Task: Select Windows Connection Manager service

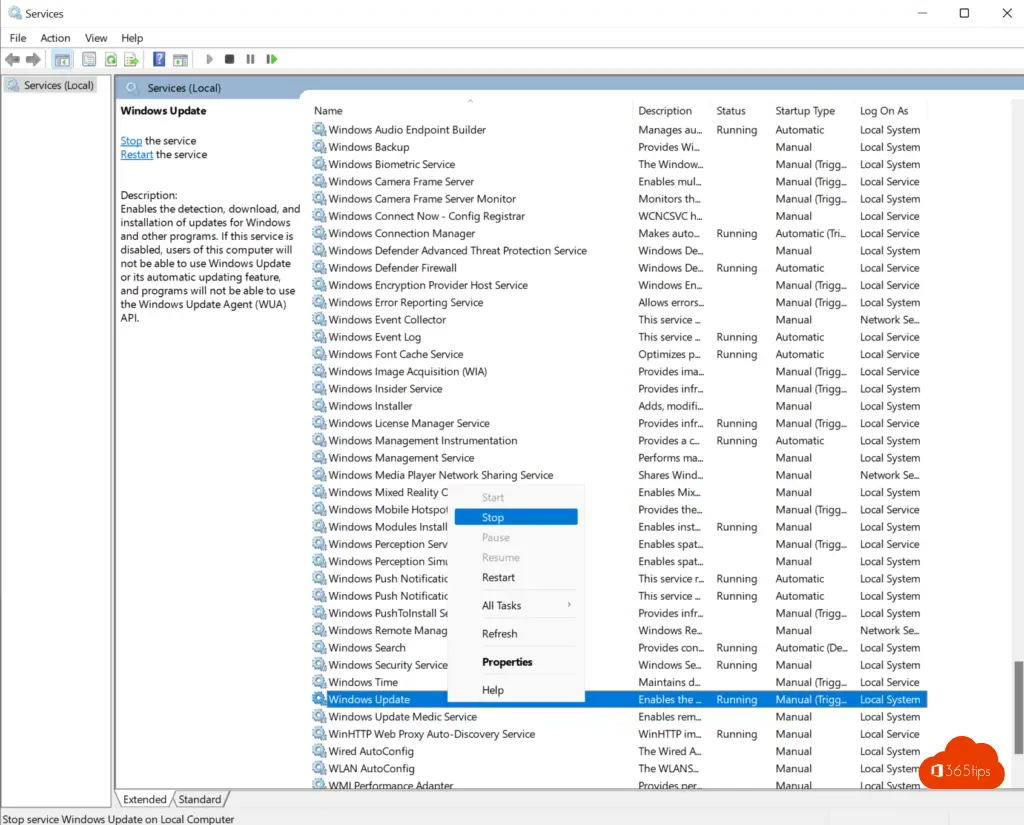Action: (x=618, y=233)
